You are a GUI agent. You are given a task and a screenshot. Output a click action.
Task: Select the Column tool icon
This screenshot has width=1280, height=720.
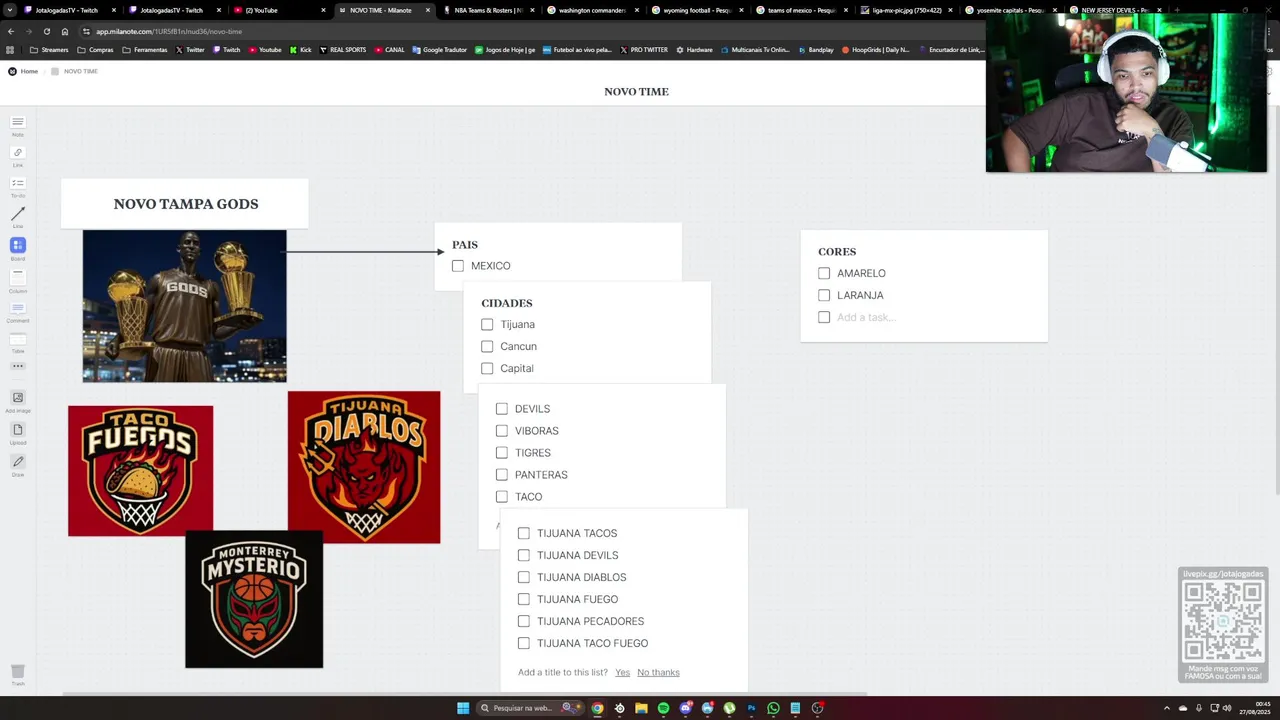17,277
